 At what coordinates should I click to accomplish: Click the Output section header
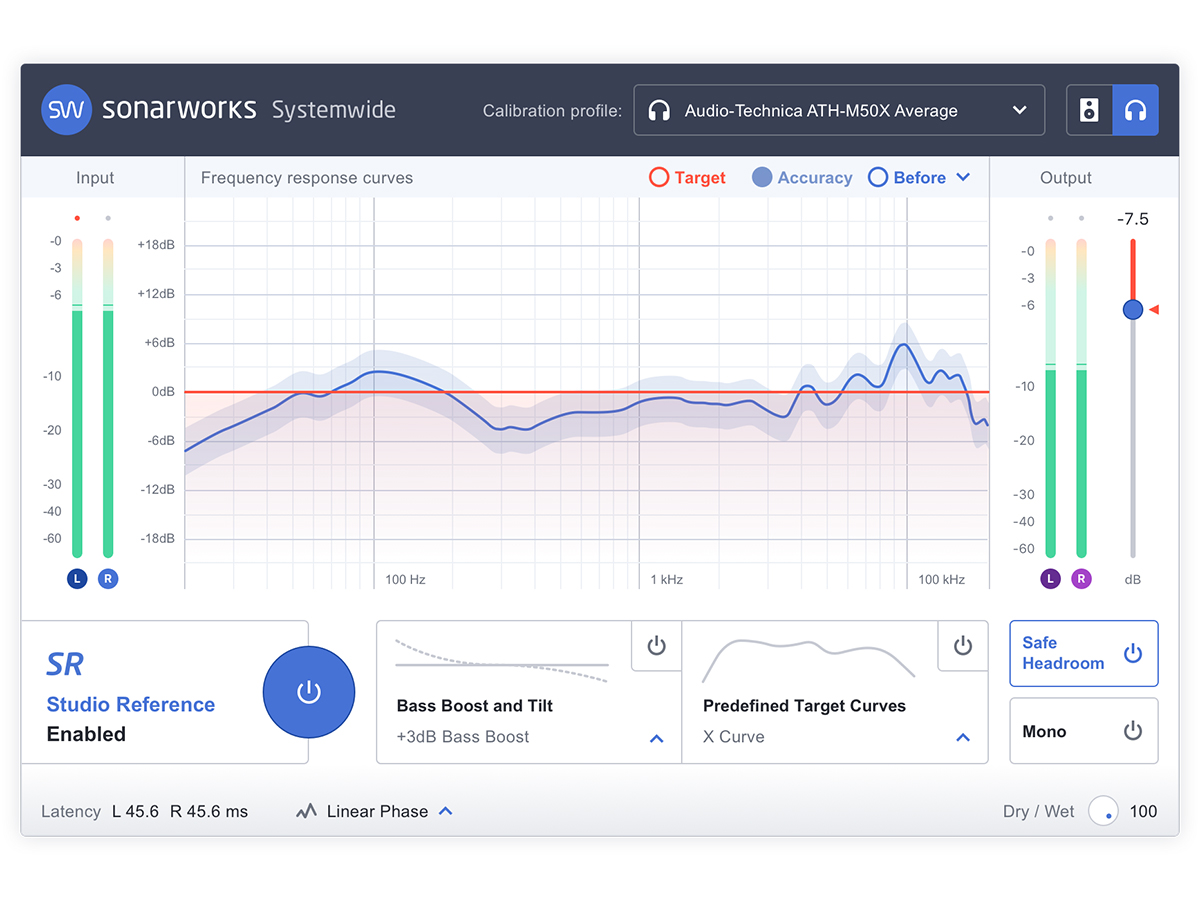point(1066,178)
